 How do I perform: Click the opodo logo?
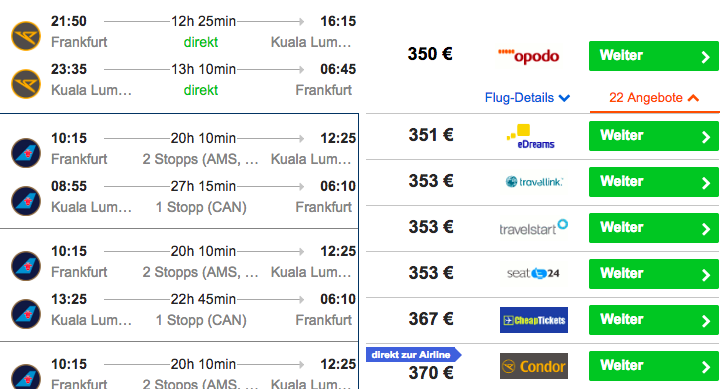pyautogui.click(x=529, y=56)
